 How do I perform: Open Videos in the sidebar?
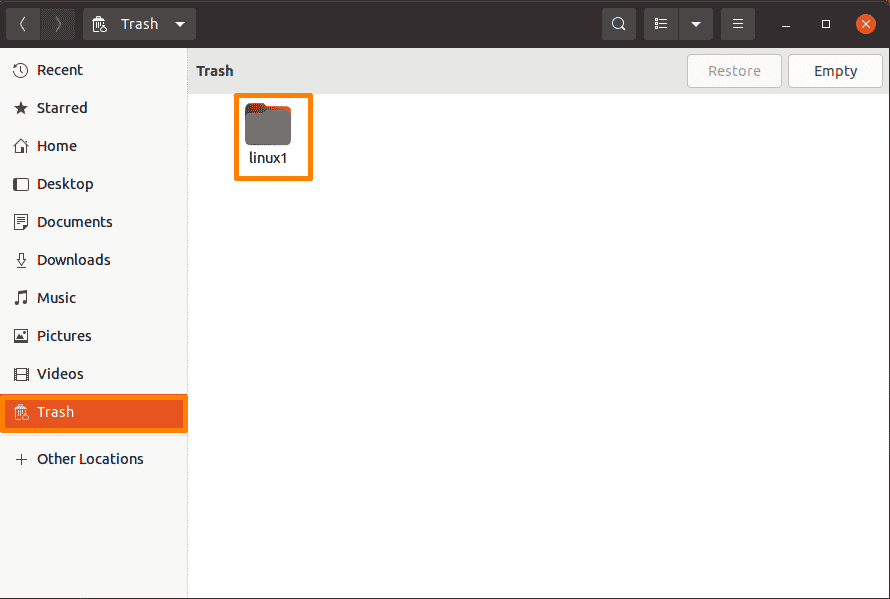(94, 374)
